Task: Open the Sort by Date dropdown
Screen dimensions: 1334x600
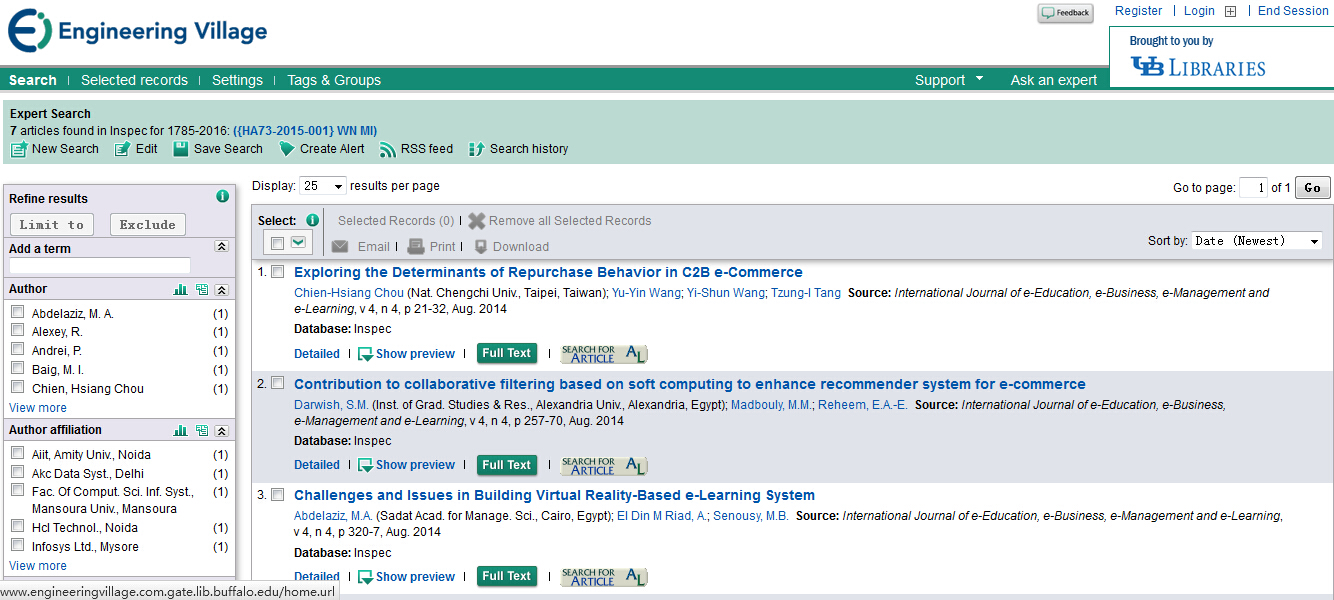Action: (x=1256, y=241)
